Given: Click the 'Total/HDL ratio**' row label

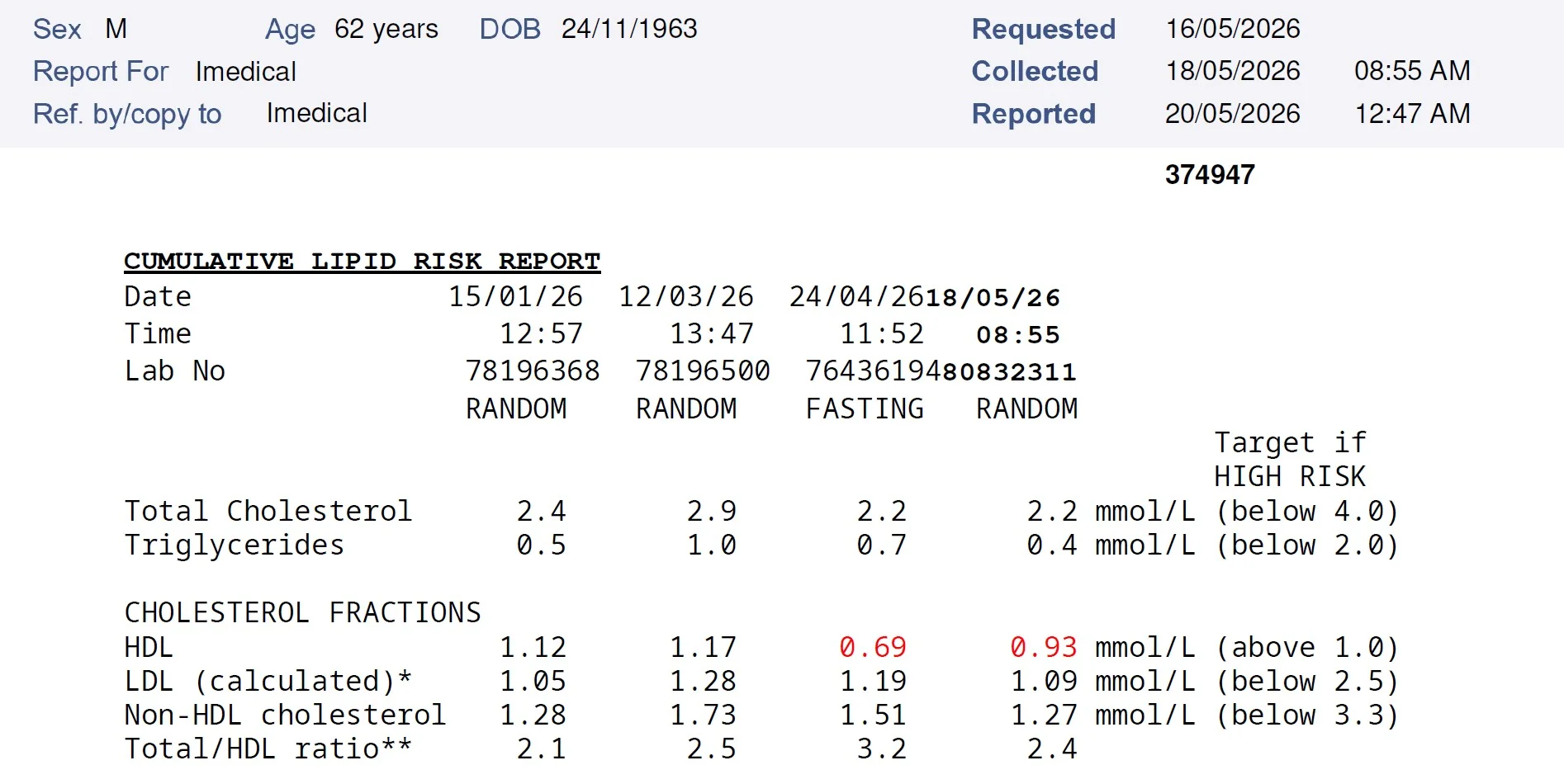Looking at the screenshot, I should click(x=268, y=749).
